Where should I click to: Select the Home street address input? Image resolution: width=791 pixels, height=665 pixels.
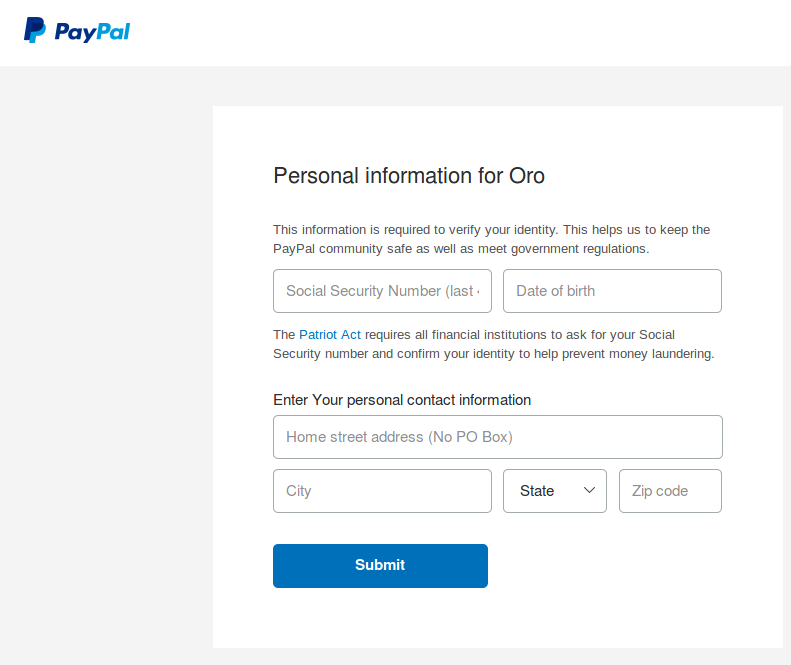[x=497, y=437]
